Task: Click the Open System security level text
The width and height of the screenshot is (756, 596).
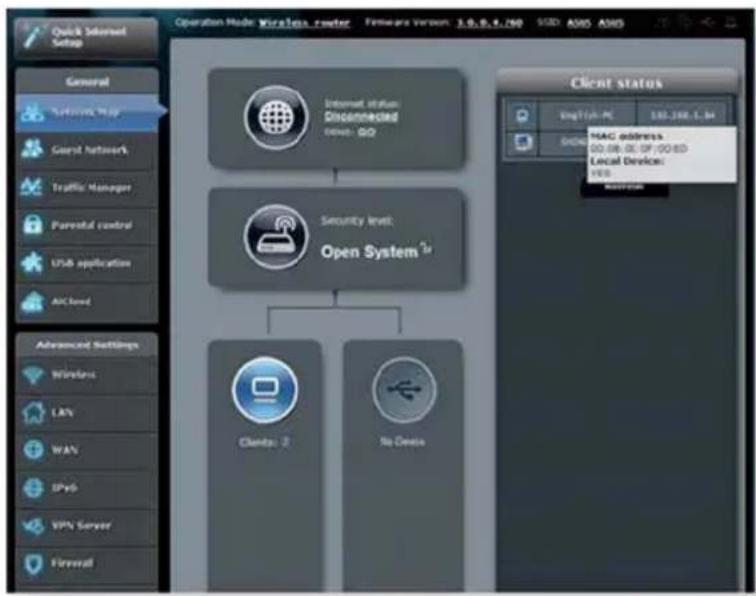Action: pyautogui.click(x=369, y=251)
